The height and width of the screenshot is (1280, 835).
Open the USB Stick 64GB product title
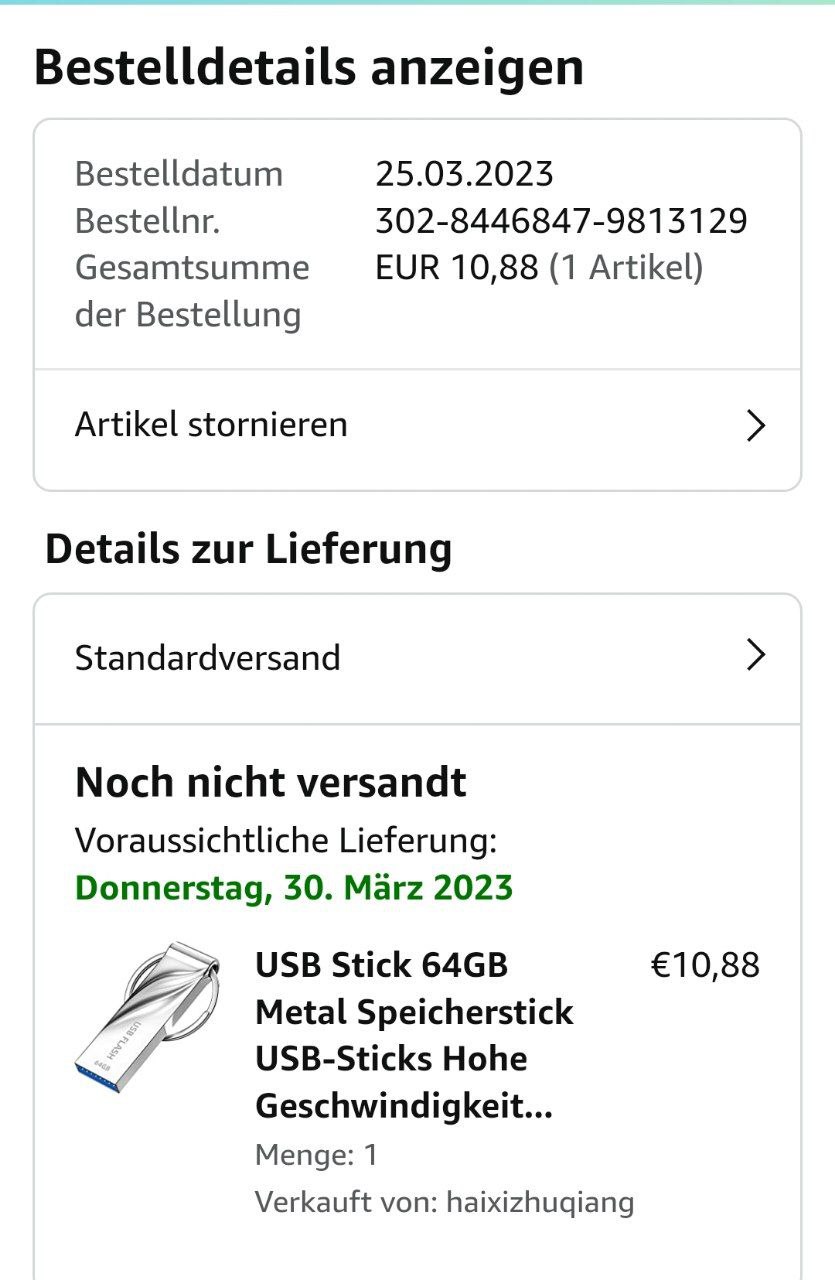tap(414, 1036)
